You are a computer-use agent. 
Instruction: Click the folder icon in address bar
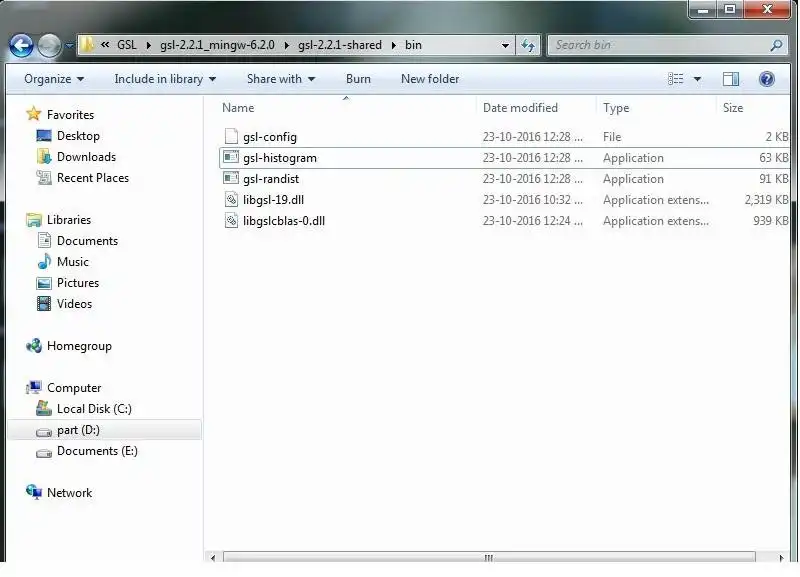click(87, 45)
